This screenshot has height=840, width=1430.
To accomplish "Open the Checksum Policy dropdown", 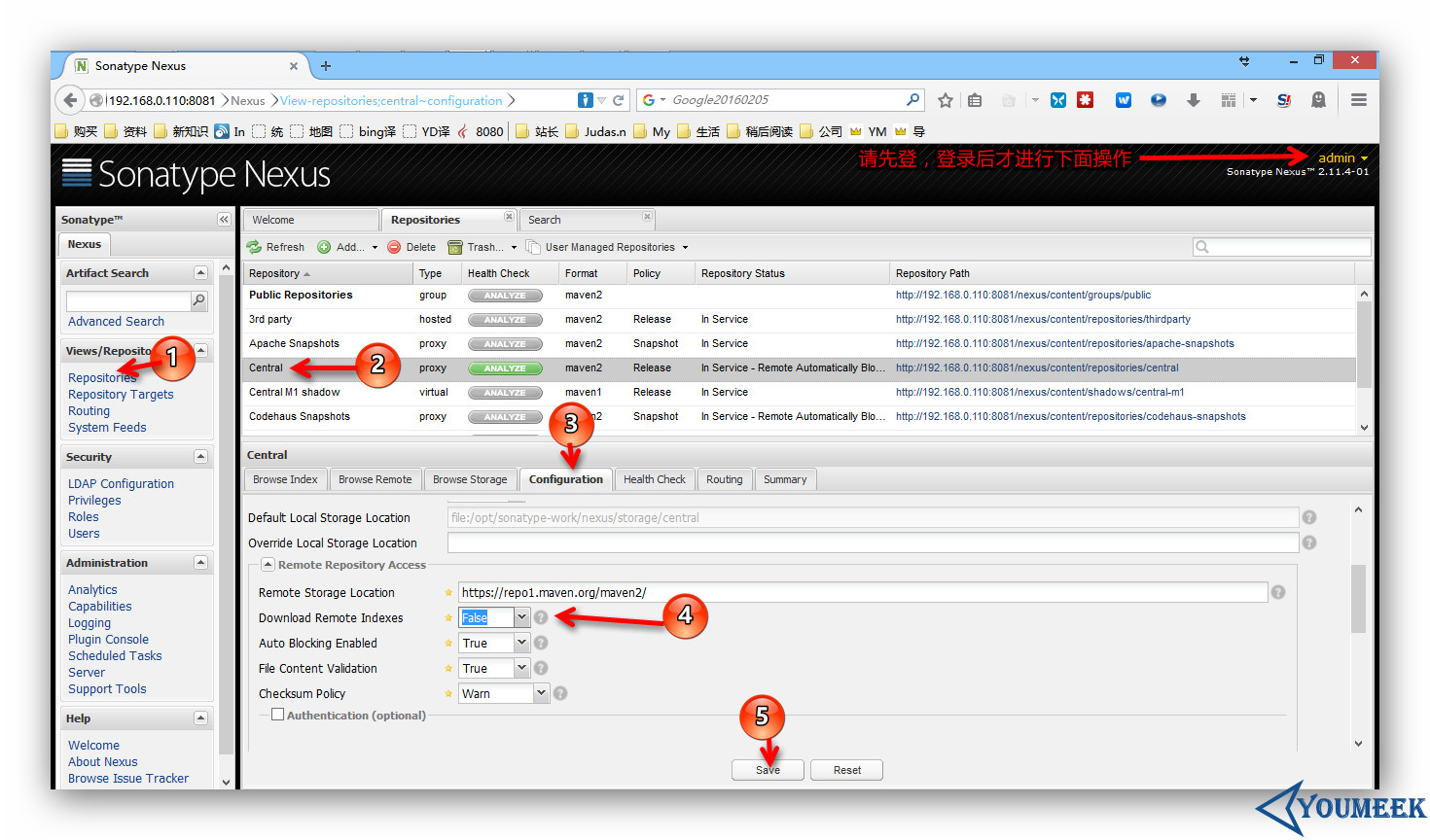I will (x=542, y=693).
